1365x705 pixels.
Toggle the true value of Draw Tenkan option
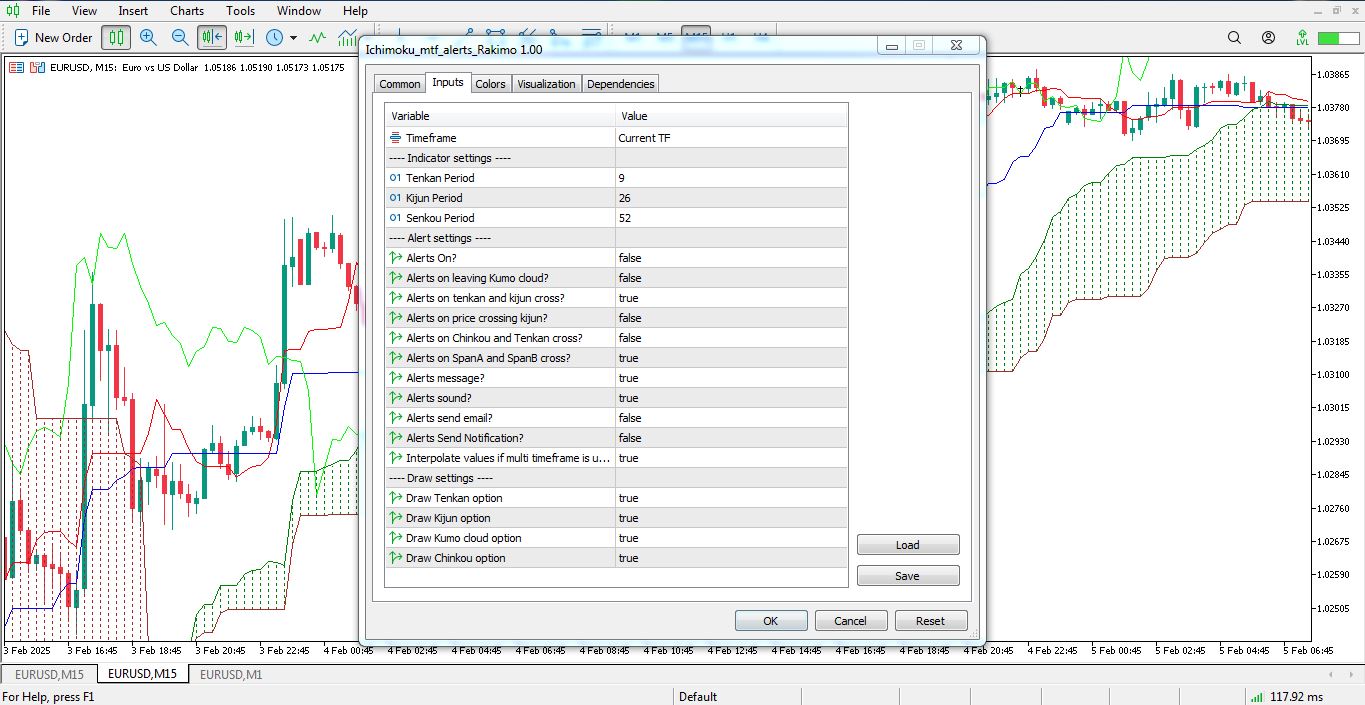click(x=731, y=498)
